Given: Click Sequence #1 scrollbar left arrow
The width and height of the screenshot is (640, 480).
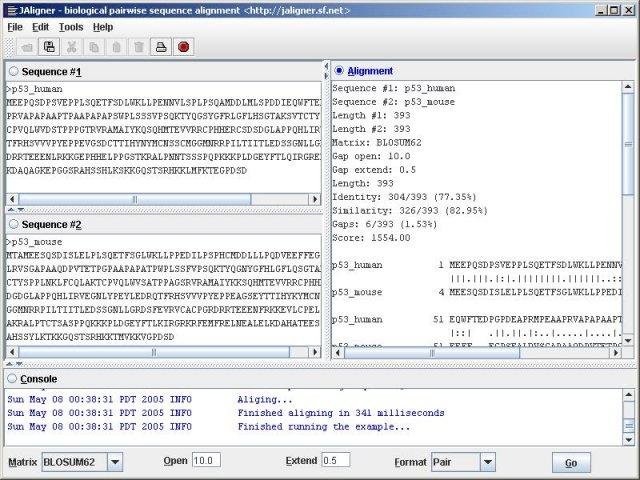Looking at the screenshot, I should tap(12, 199).
